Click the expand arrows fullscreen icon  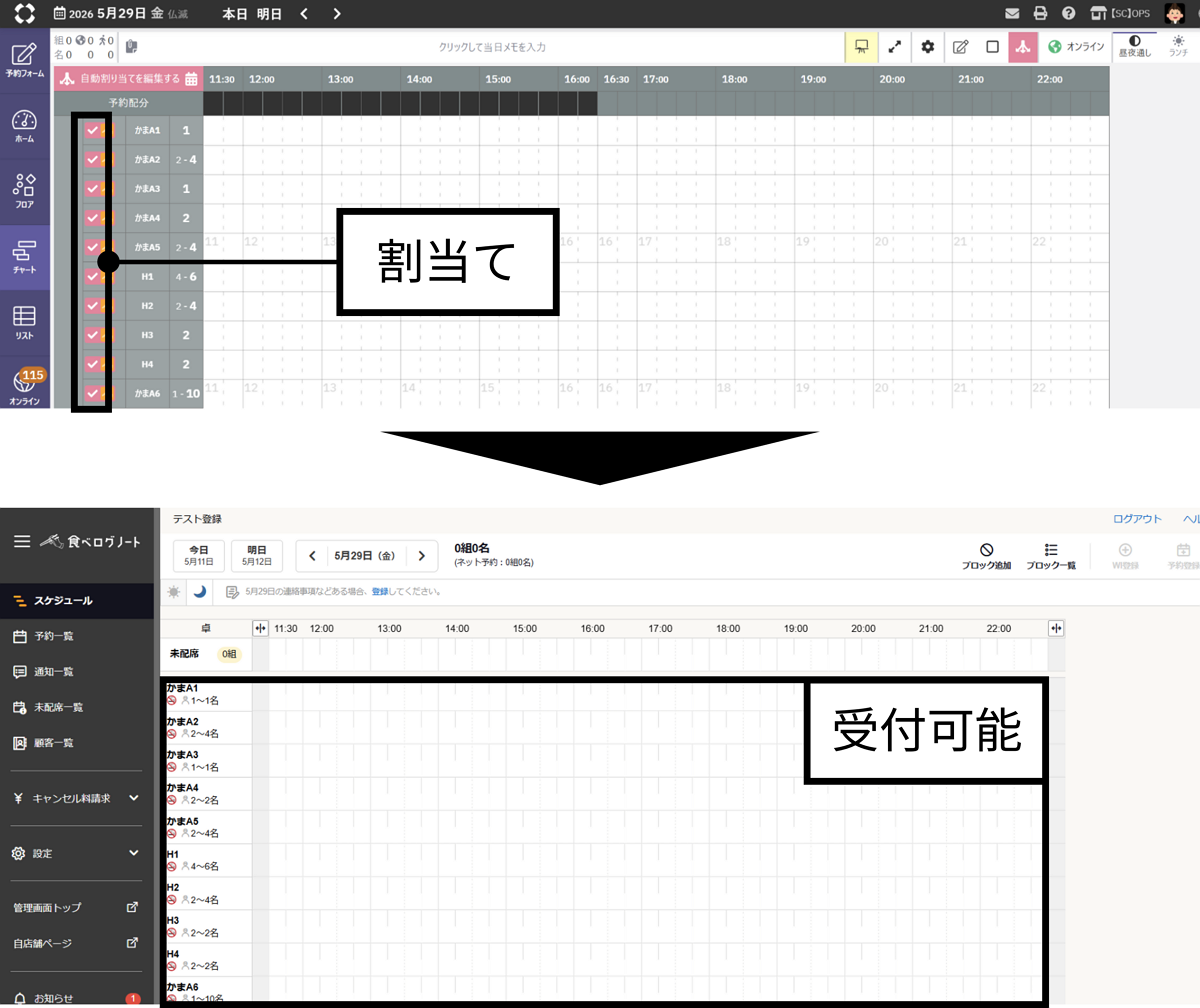(x=895, y=47)
